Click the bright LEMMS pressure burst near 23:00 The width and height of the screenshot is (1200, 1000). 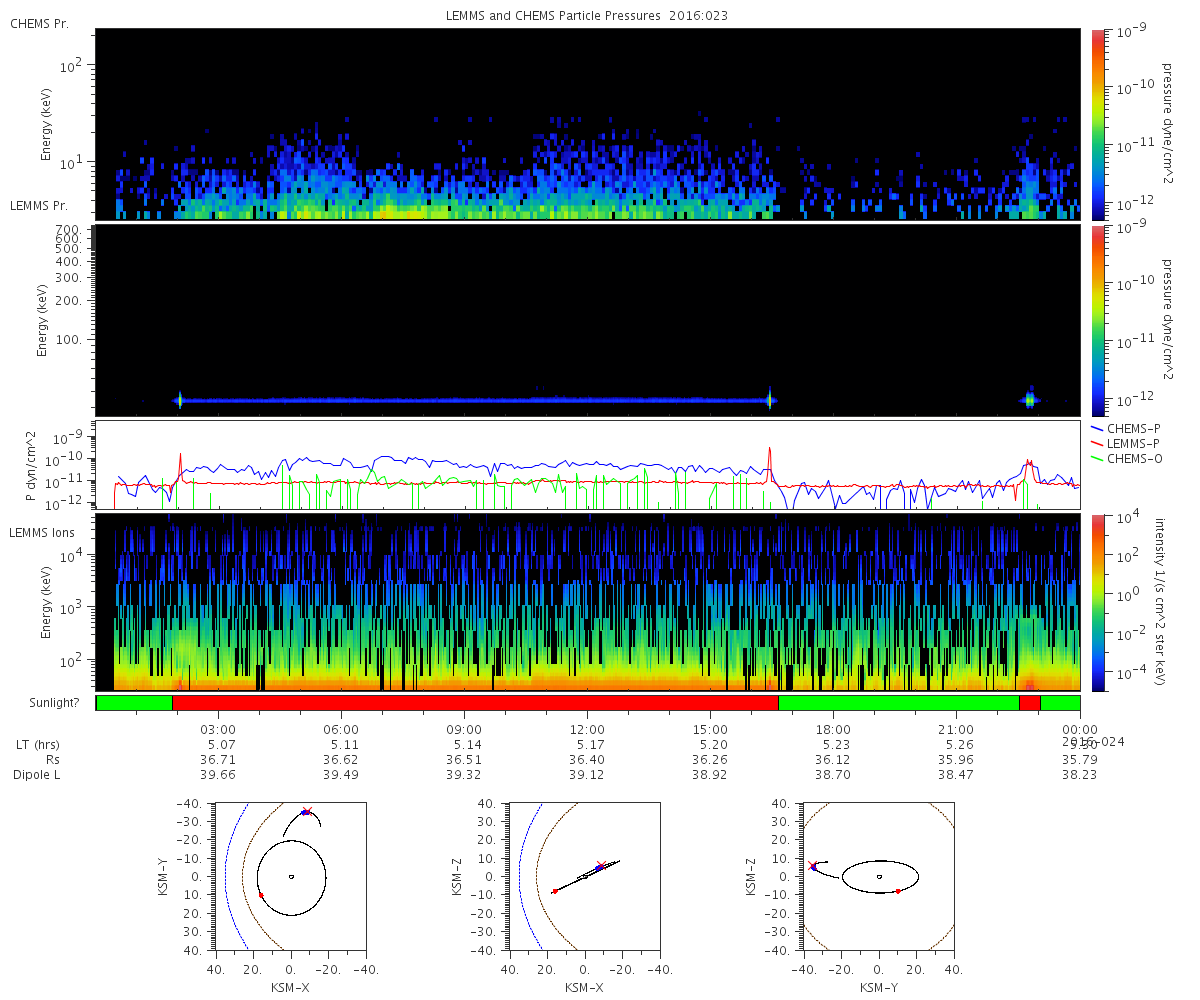click(x=1029, y=400)
